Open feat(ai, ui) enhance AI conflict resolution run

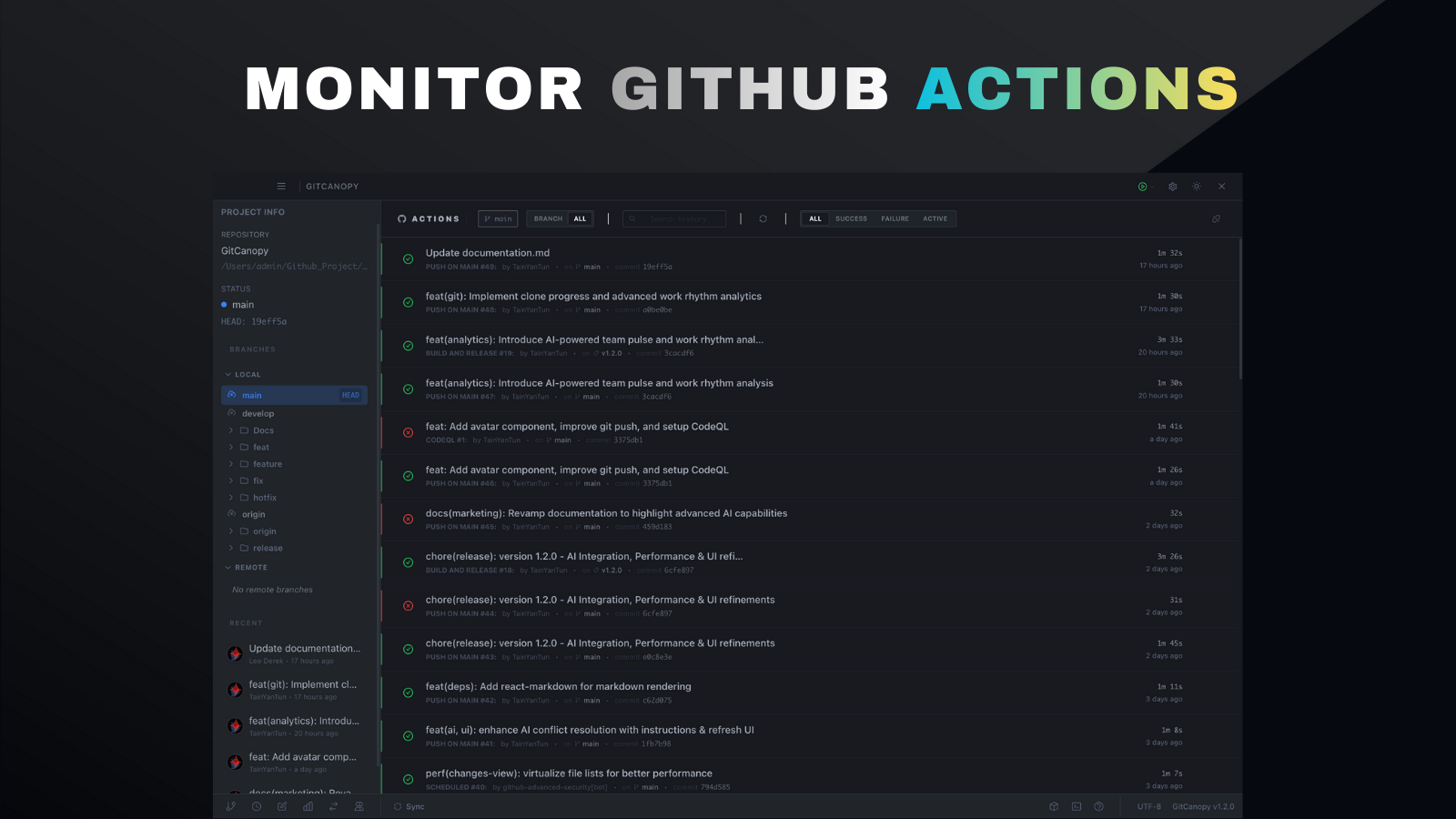810,736
